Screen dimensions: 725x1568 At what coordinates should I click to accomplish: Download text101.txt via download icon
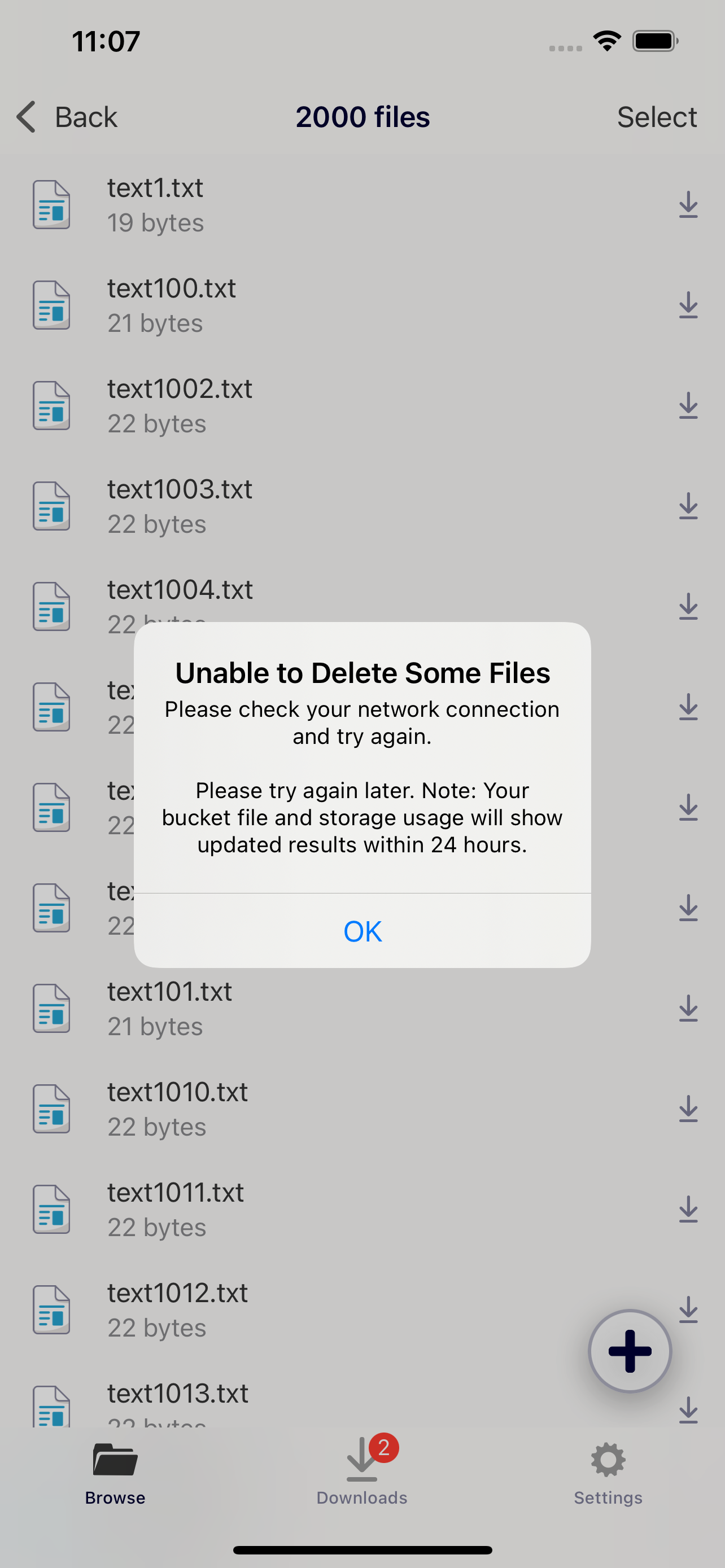(688, 1009)
